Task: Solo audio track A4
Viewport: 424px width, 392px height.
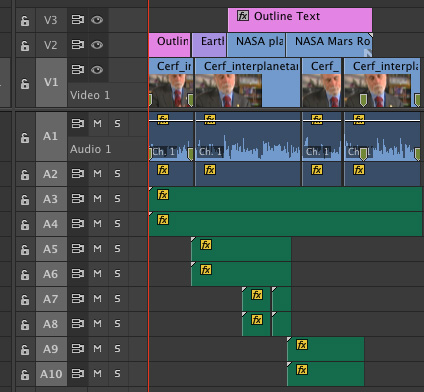Action: pyautogui.click(x=117, y=223)
